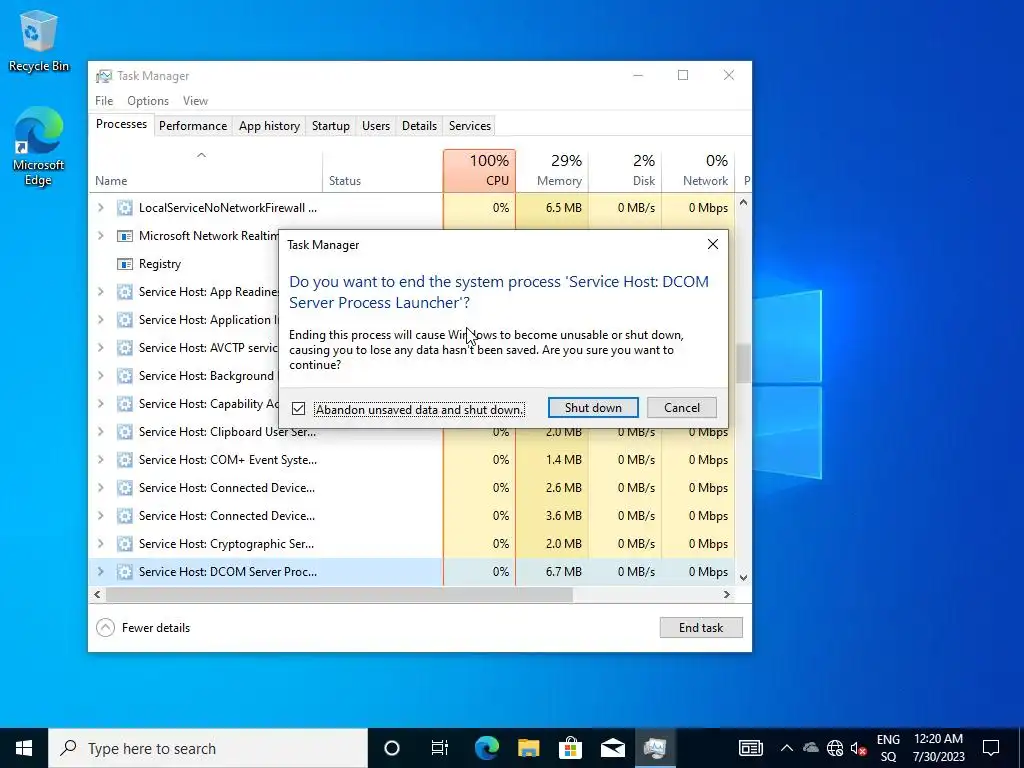1024x768 pixels.
Task: Switch to the Users tab
Action: 376,125
